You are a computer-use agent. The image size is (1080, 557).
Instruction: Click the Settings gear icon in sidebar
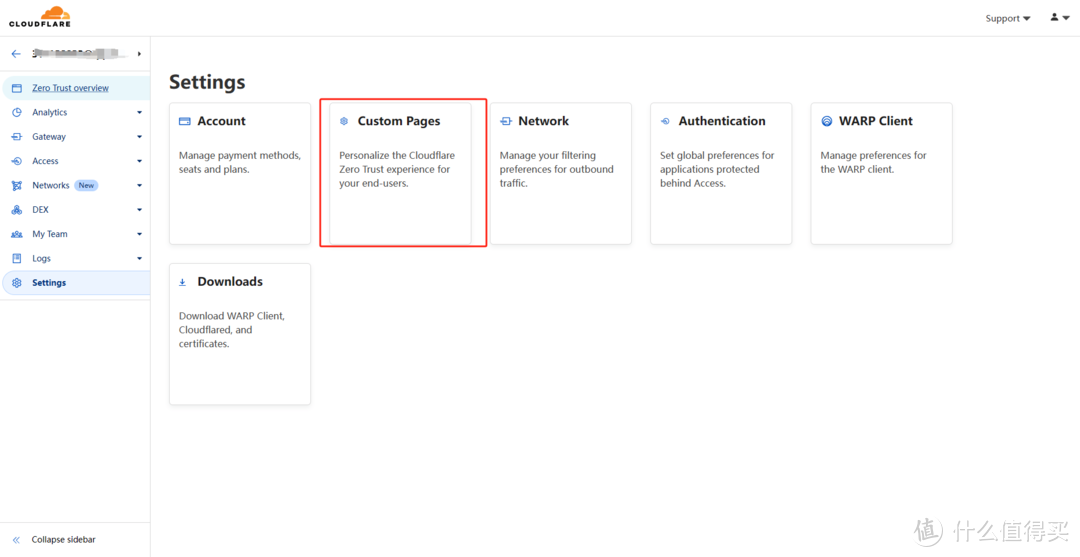point(17,283)
